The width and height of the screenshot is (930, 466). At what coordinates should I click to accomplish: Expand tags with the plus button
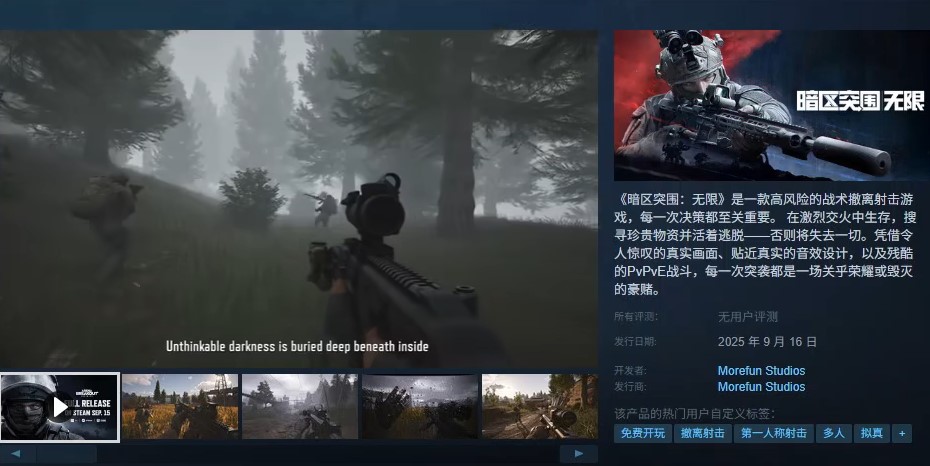902,433
